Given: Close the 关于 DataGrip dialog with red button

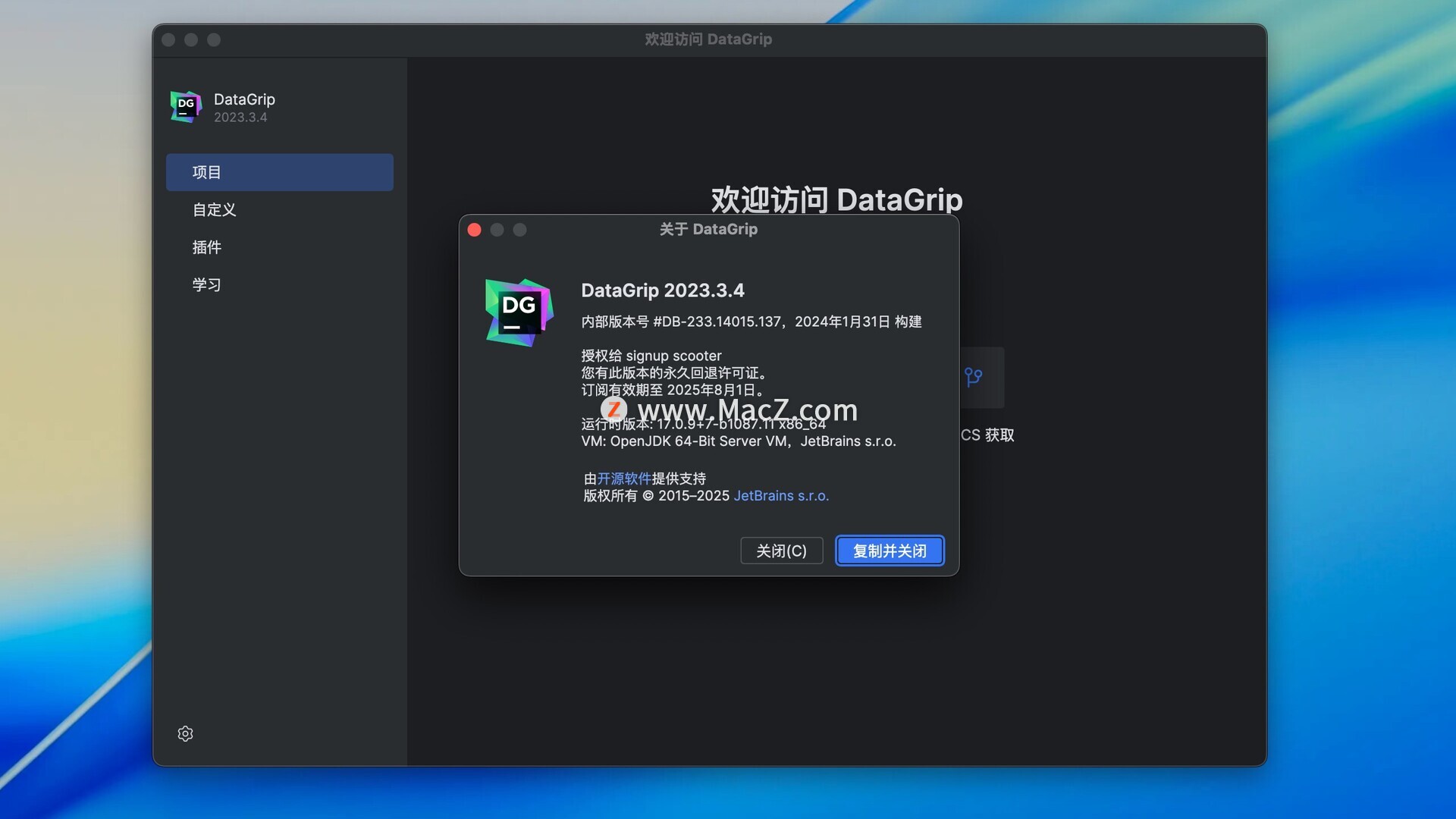Looking at the screenshot, I should click(x=475, y=230).
